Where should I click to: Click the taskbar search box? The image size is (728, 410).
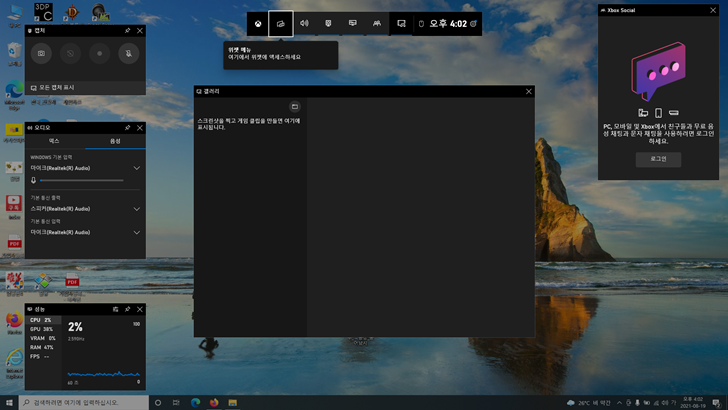pyautogui.click(x=84, y=403)
